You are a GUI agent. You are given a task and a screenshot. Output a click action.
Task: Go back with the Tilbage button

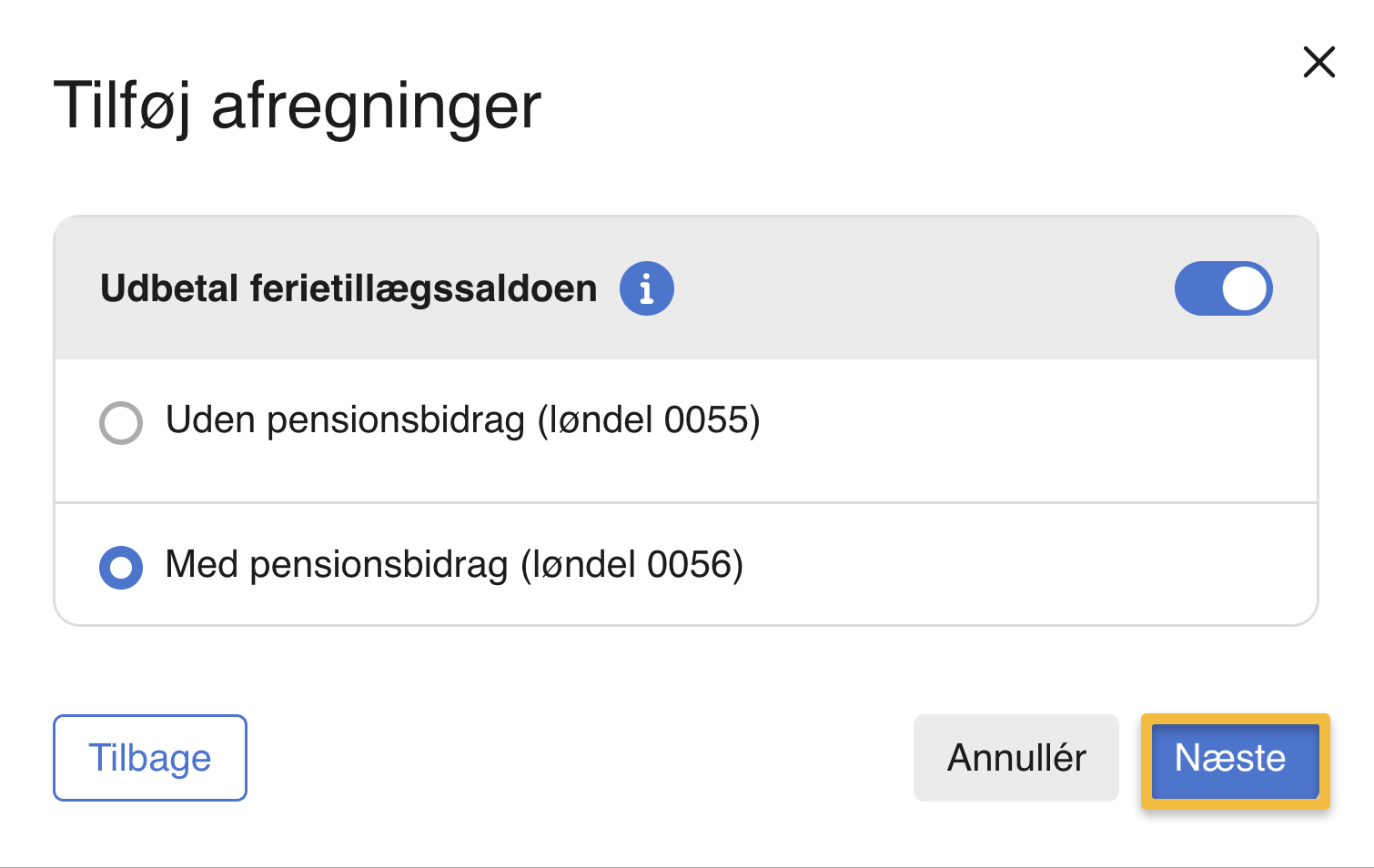point(150,758)
